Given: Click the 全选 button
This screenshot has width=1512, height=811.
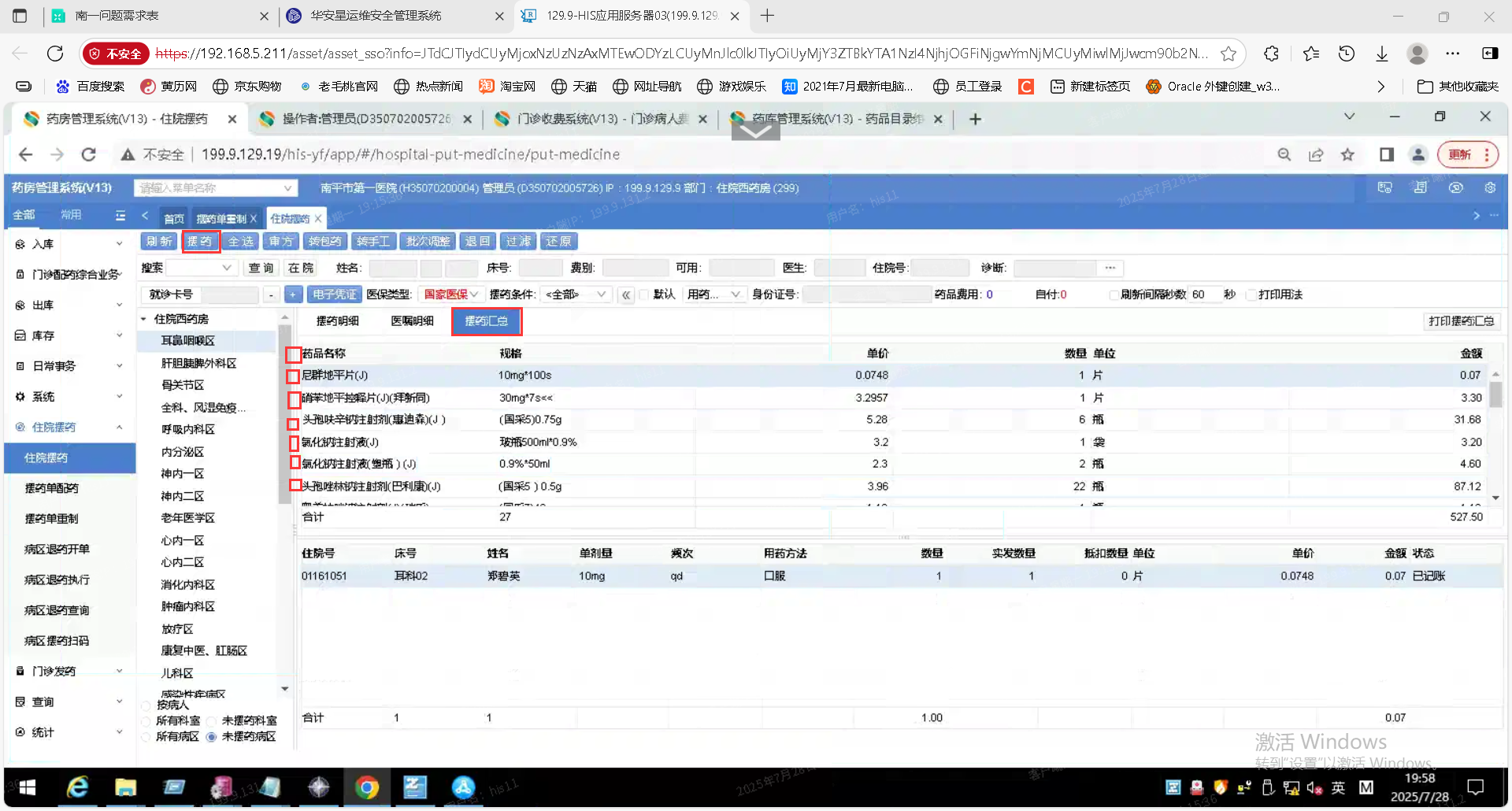Looking at the screenshot, I should coord(241,242).
